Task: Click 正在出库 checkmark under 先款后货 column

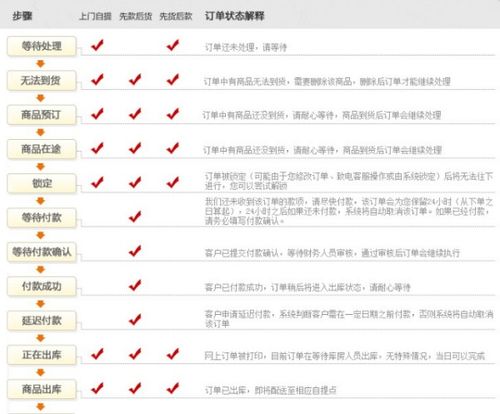Action: [x=135, y=354]
